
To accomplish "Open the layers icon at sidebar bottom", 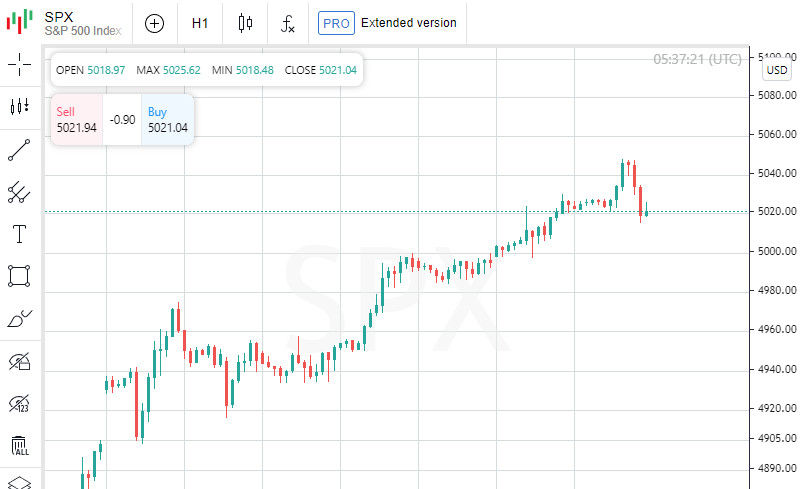I will click(19, 482).
